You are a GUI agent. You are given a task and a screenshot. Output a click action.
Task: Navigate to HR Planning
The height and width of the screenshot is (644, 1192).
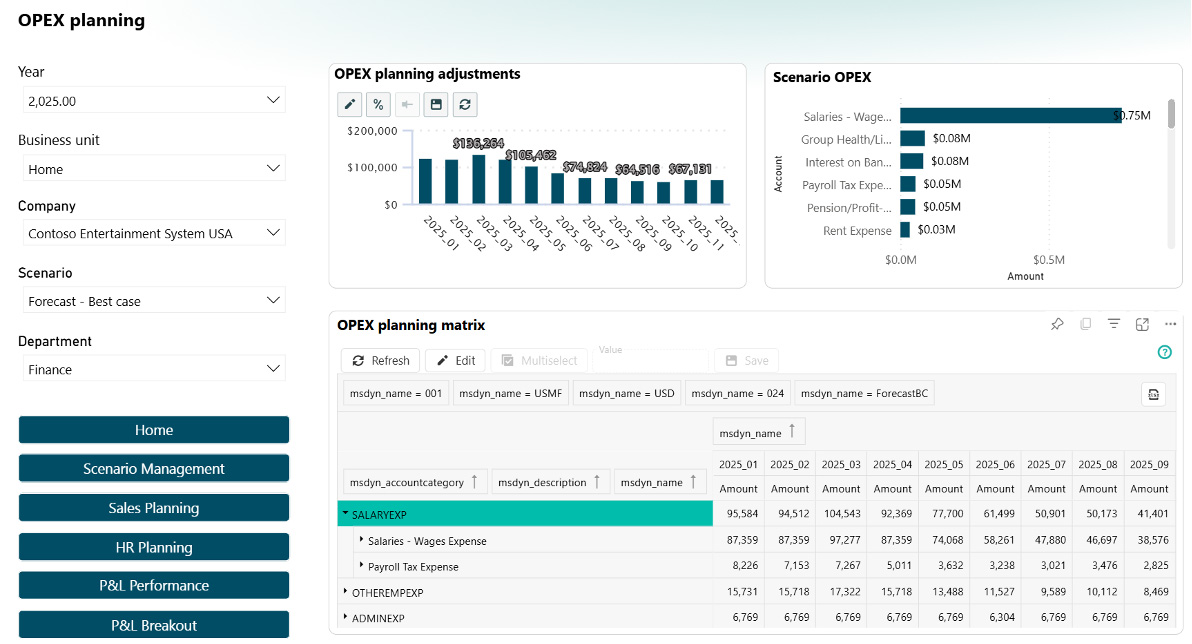pos(154,547)
